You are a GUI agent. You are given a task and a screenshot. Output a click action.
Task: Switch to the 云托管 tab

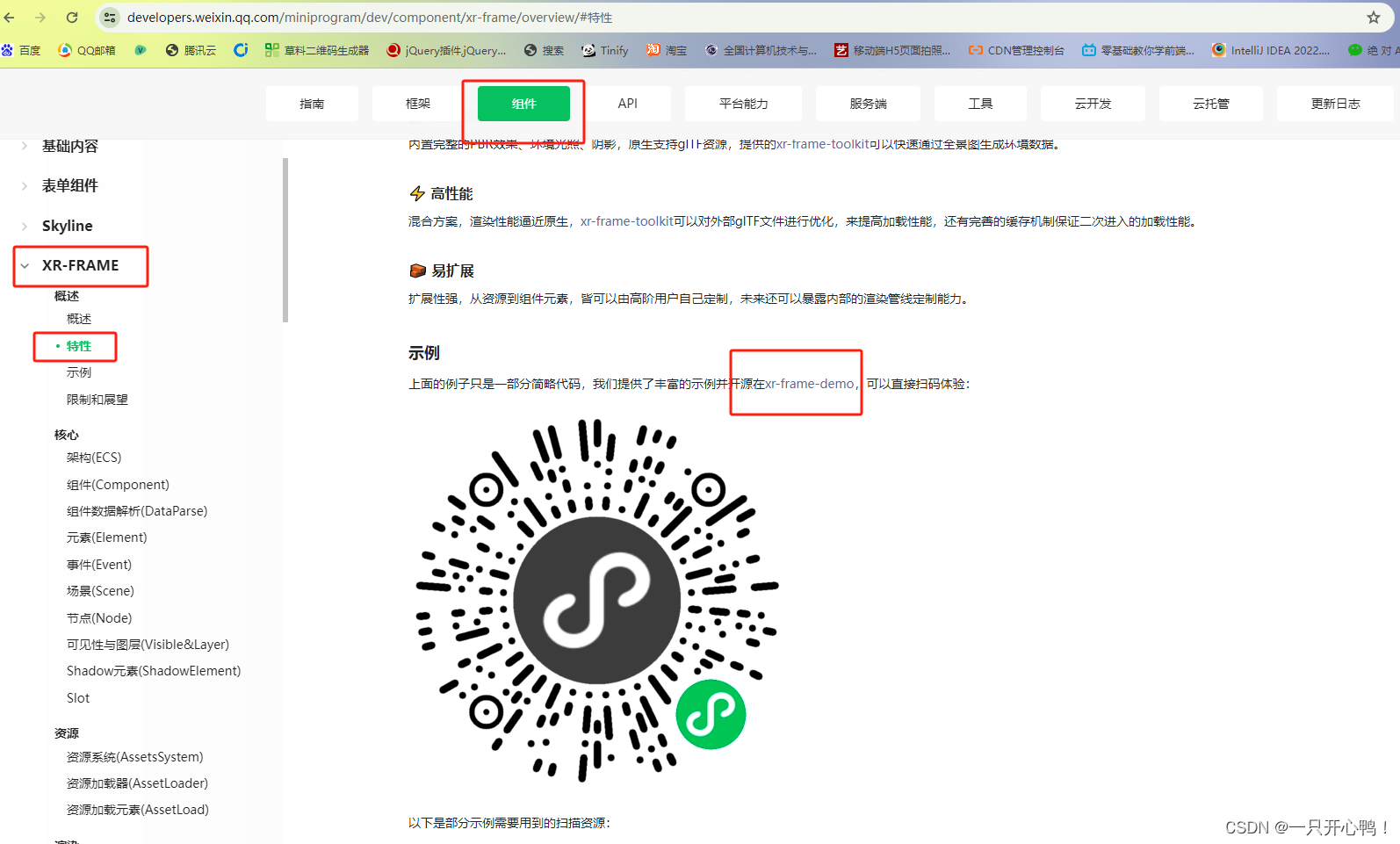tap(1211, 104)
